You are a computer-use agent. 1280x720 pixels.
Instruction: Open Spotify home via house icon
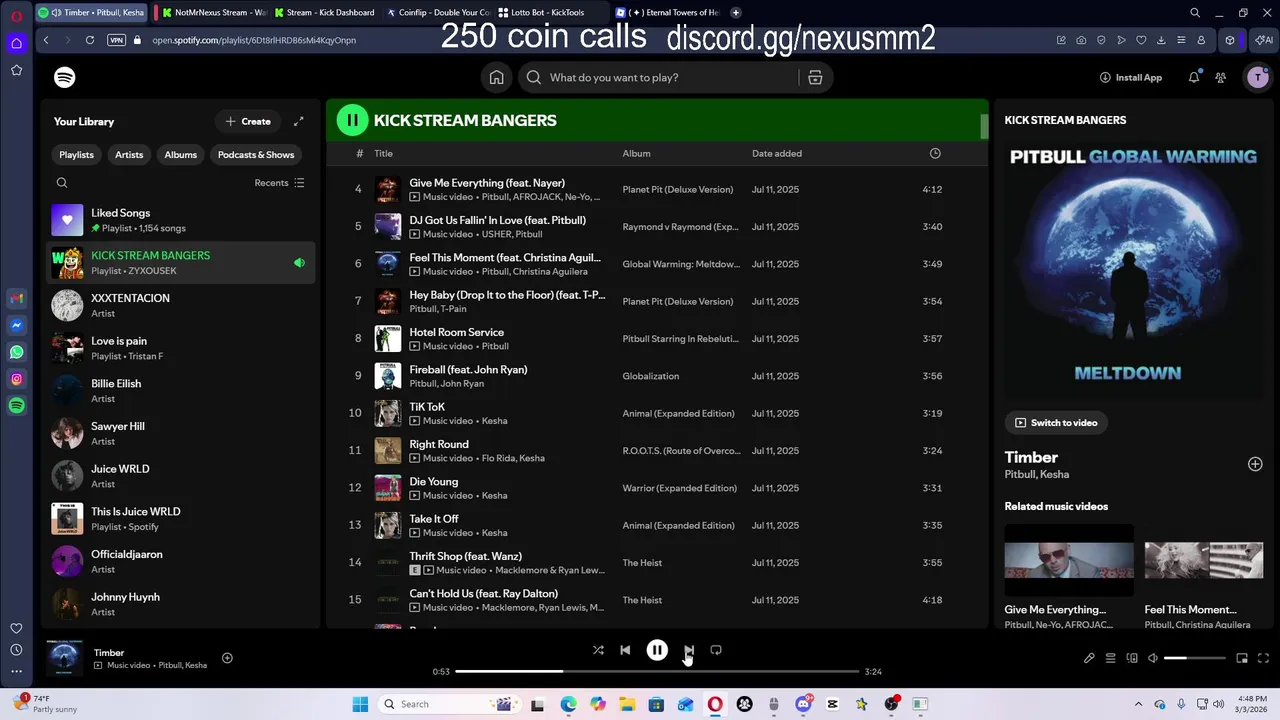click(x=496, y=77)
